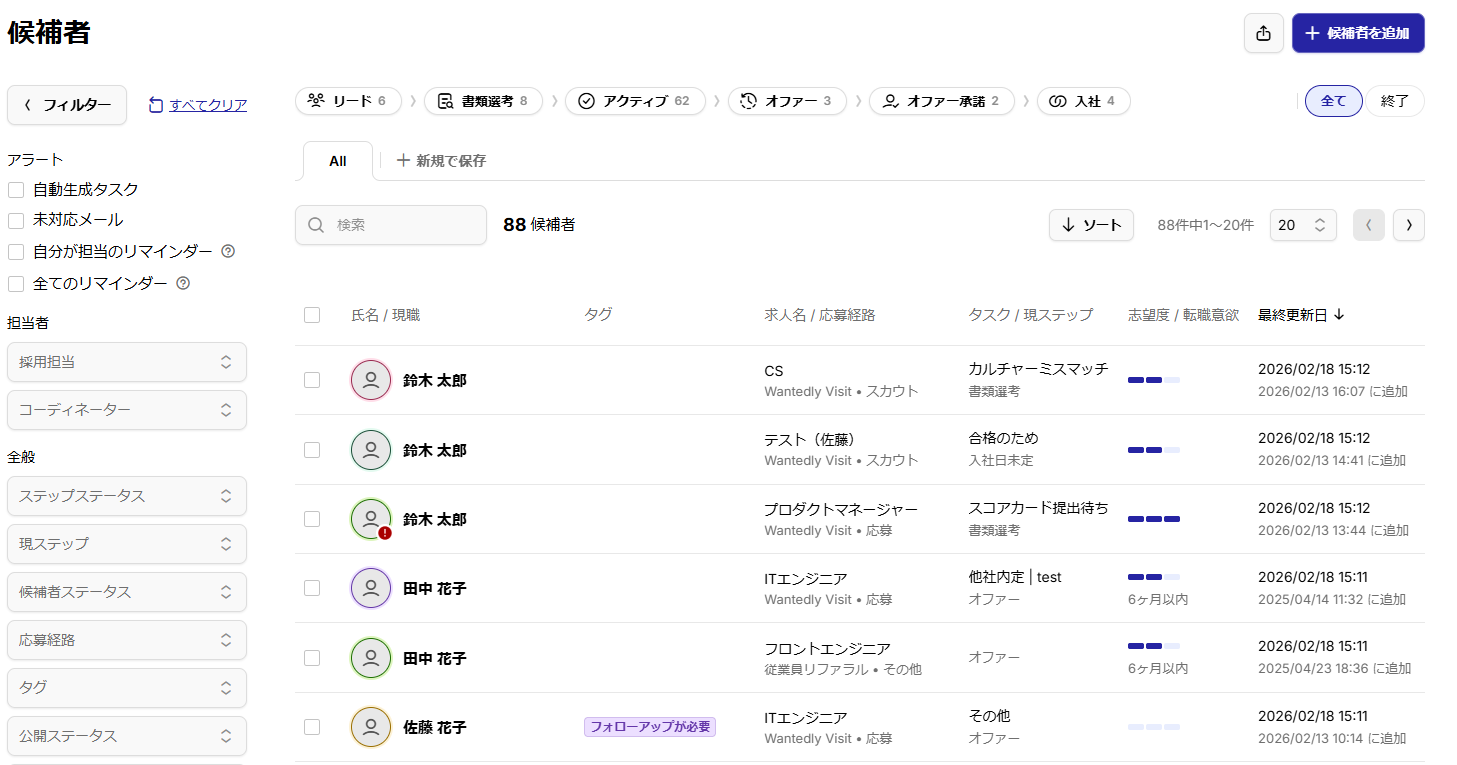
Task: Click the sort arrow next to 最終更新日
Action: [x=1339, y=315]
